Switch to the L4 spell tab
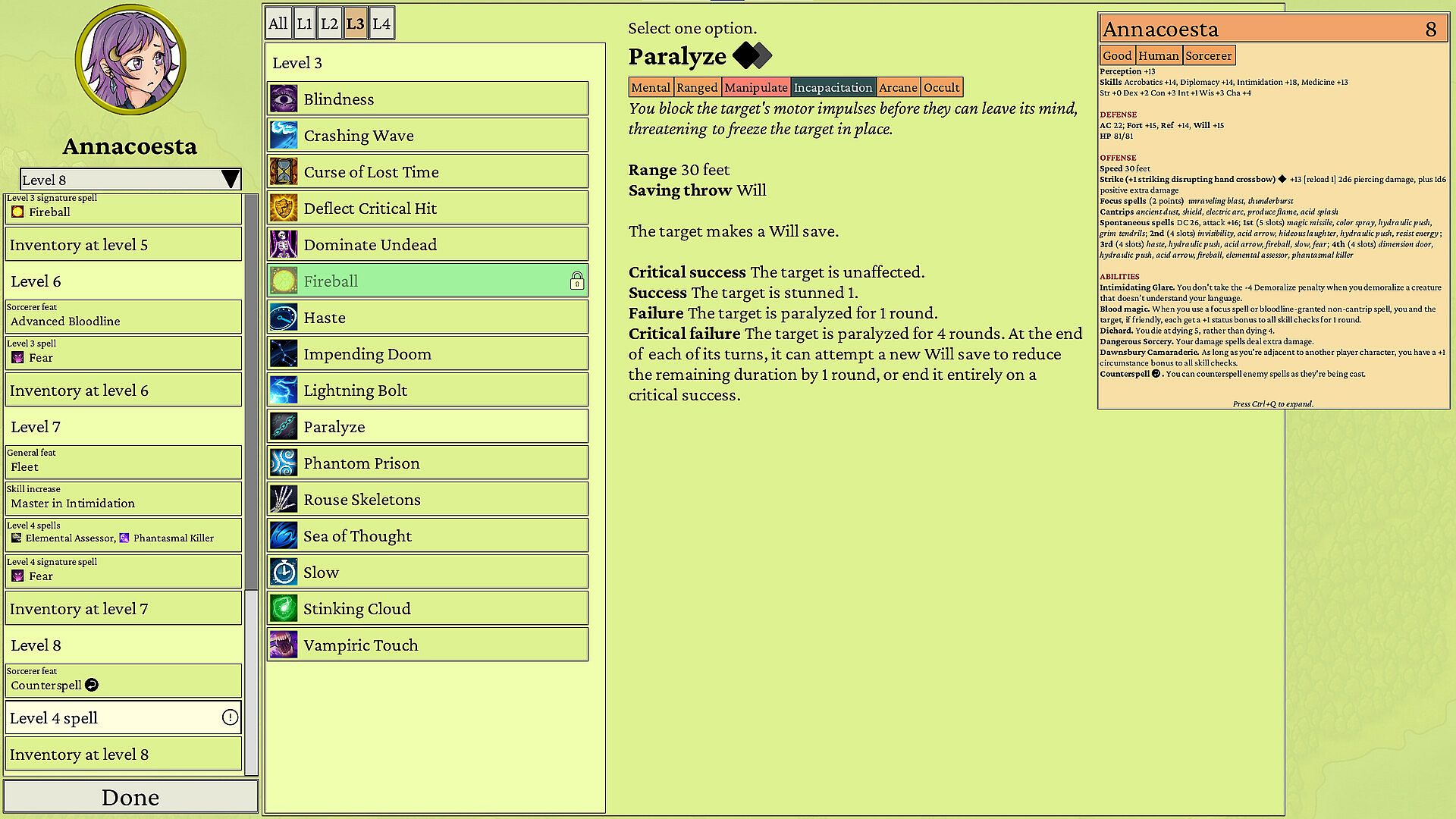Image resolution: width=1456 pixels, height=819 pixels. coord(381,24)
